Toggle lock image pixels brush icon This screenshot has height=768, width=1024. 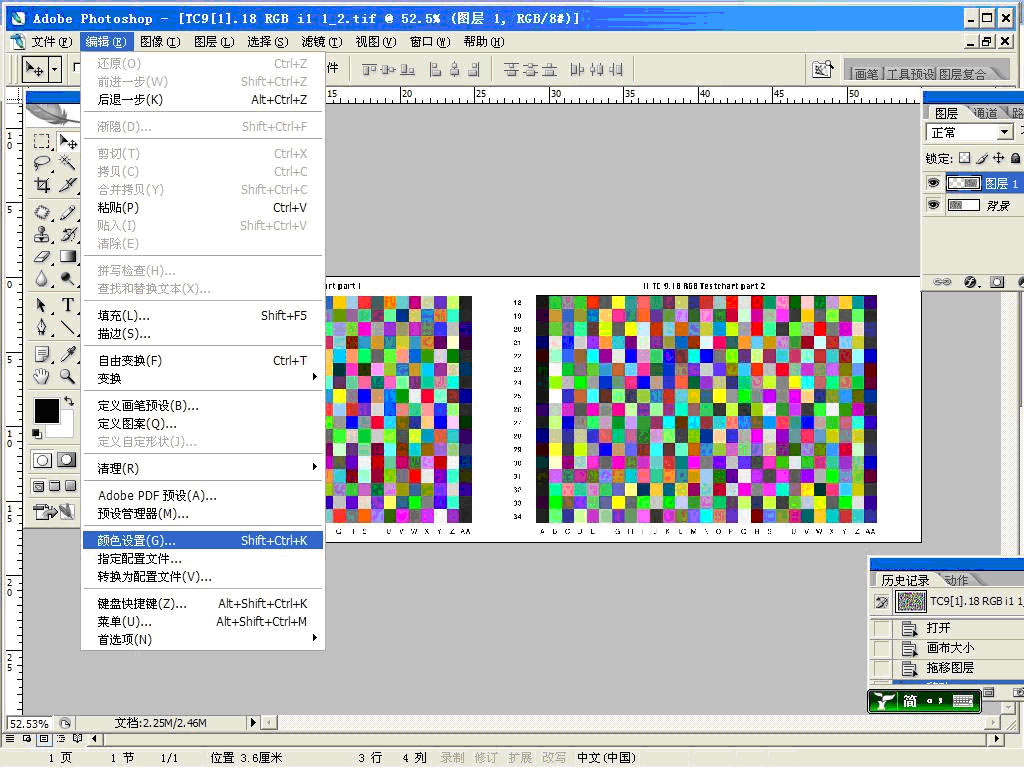tap(982, 157)
